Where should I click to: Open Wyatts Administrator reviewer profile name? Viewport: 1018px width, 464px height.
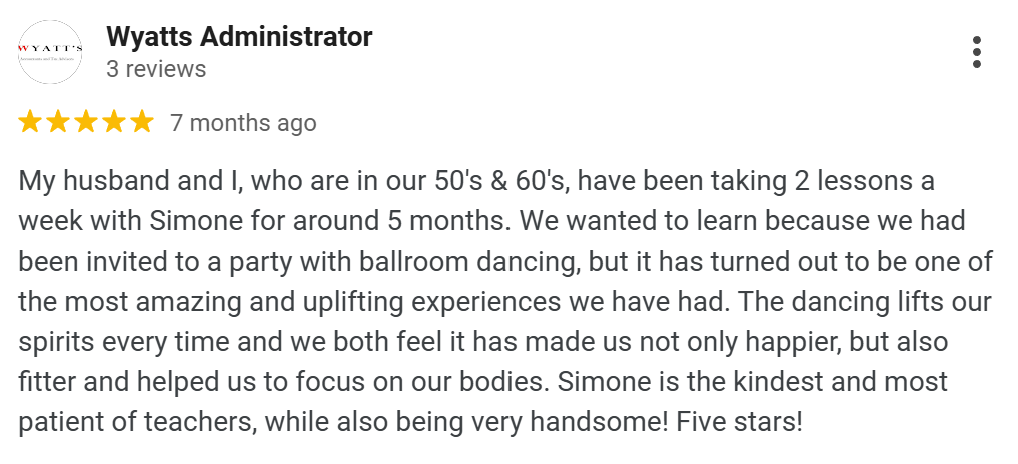point(239,36)
